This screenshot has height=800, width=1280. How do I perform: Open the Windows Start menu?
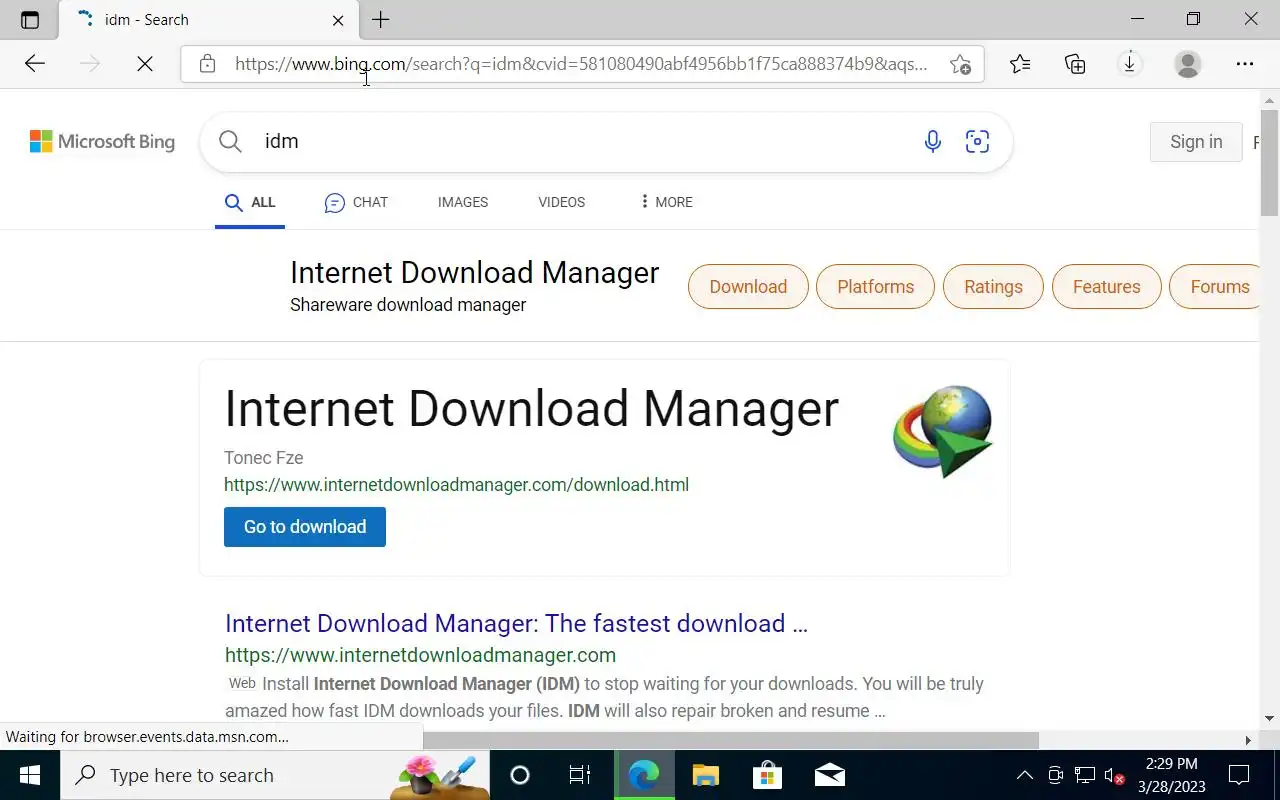[x=30, y=775]
